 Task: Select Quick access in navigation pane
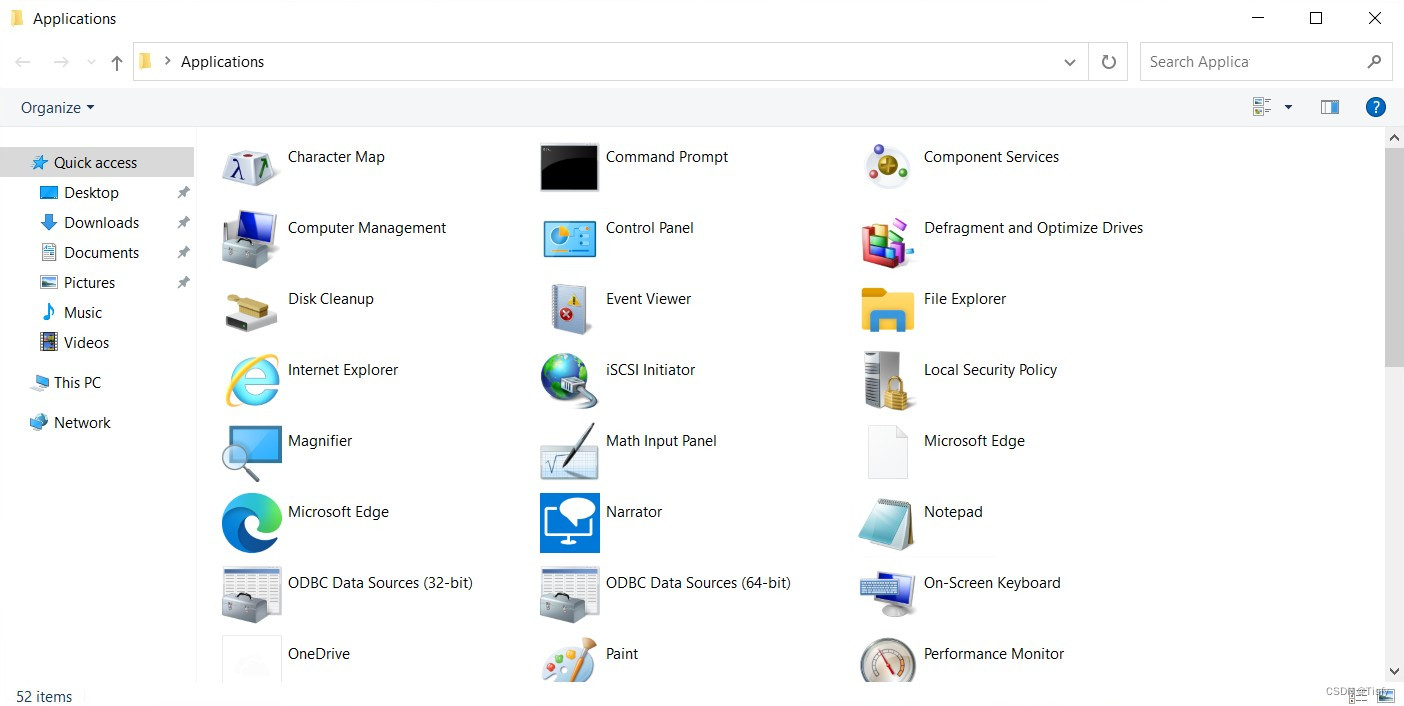tap(97, 162)
